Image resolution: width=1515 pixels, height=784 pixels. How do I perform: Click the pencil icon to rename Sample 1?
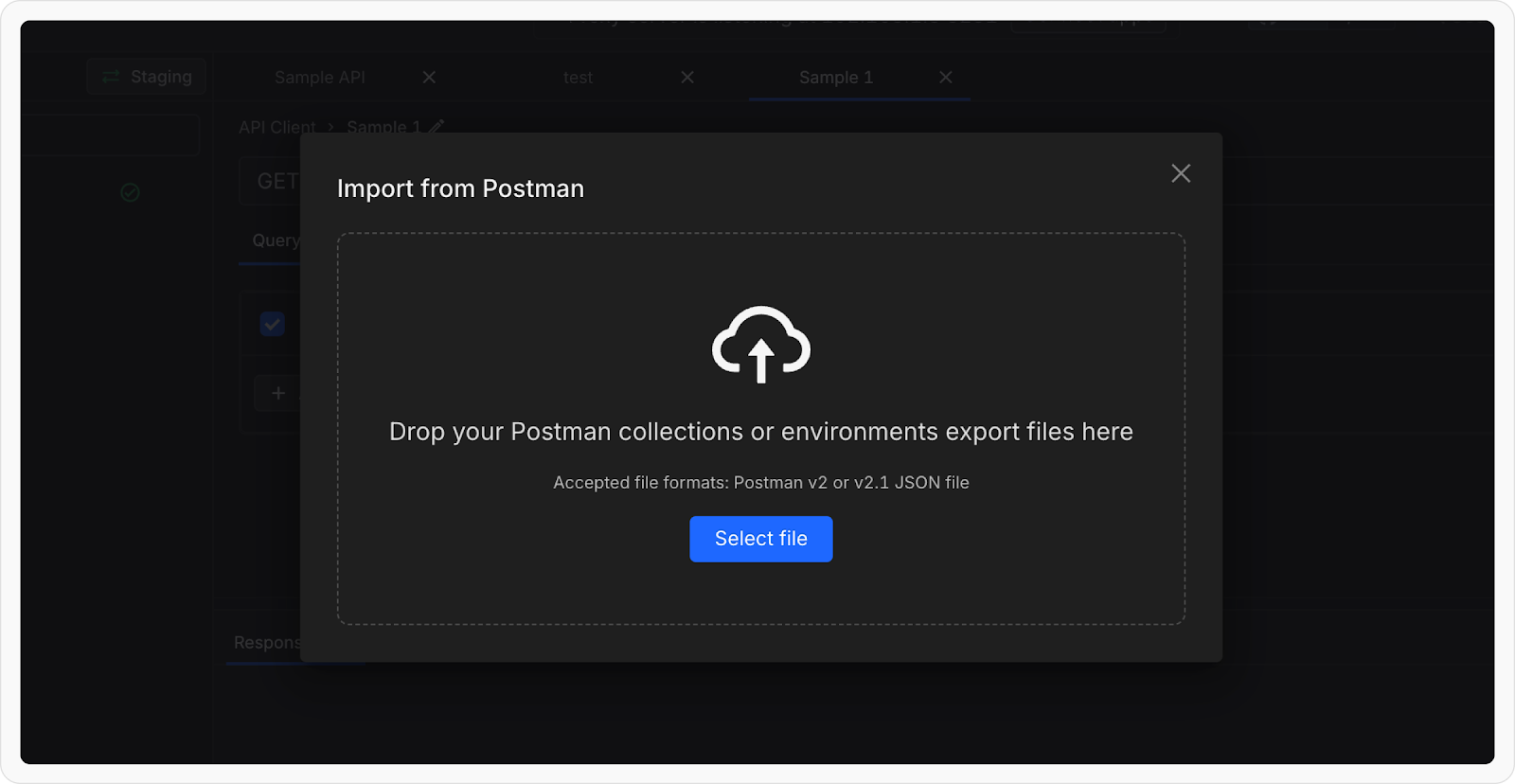coord(436,126)
